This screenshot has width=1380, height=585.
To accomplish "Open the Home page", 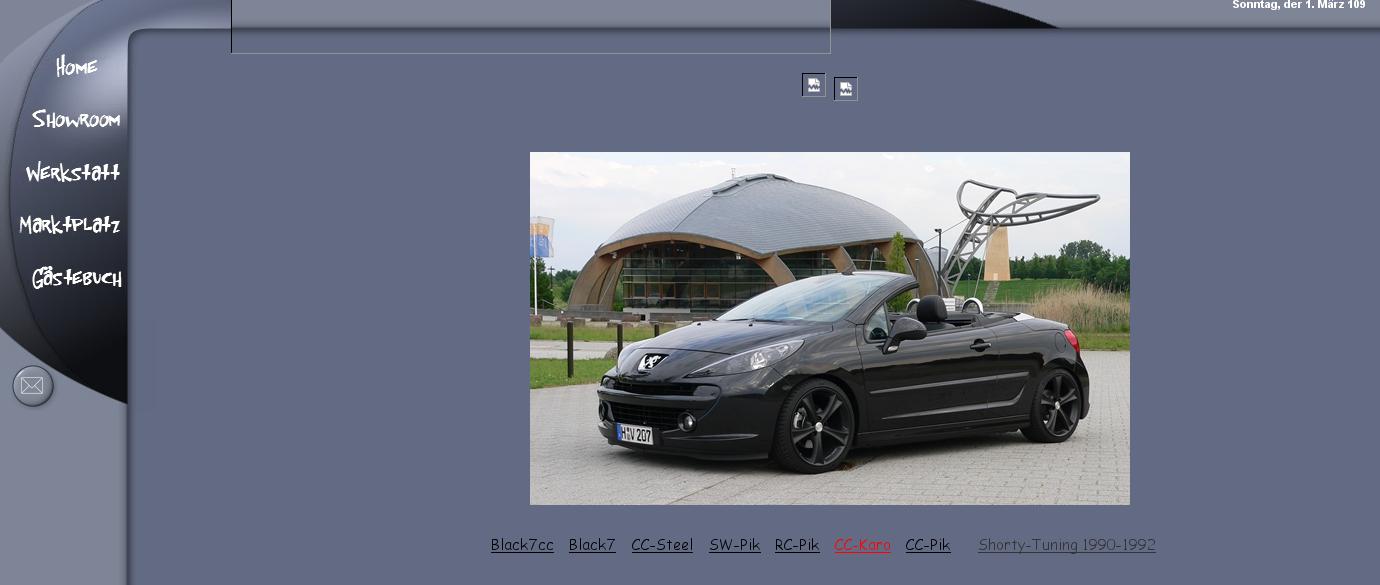I will click(x=76, y=67).
